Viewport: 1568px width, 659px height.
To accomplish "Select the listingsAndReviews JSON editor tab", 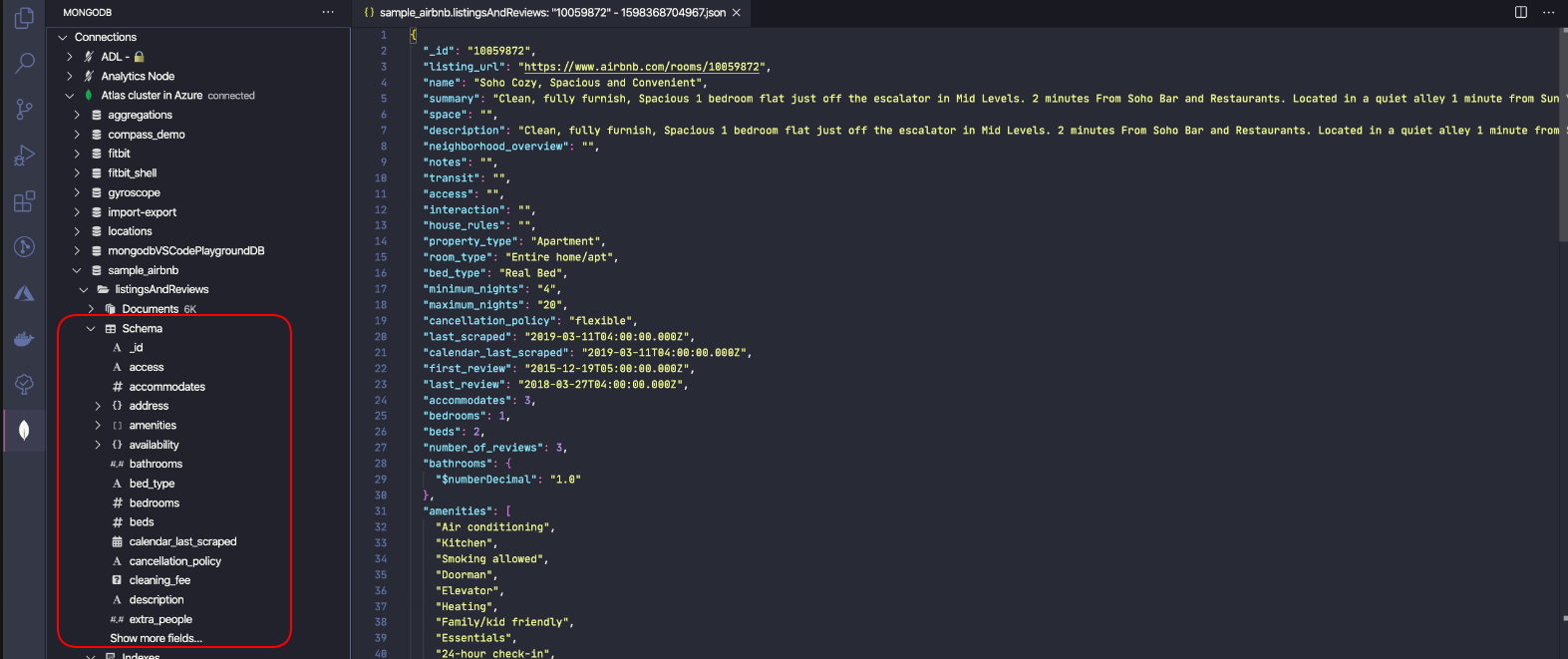I will tap(552, 12).
